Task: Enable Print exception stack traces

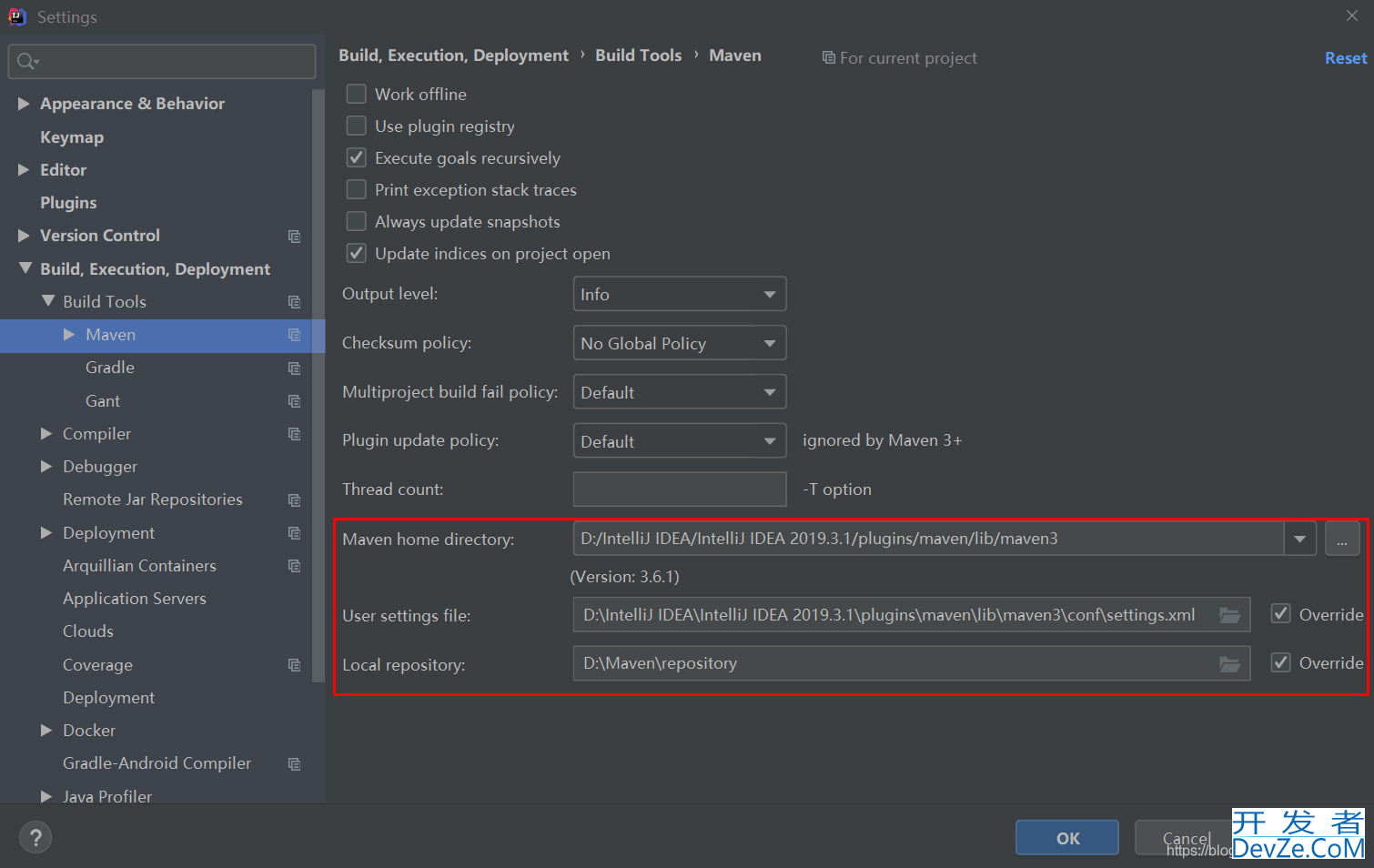Action: click(x=357, y=189)
